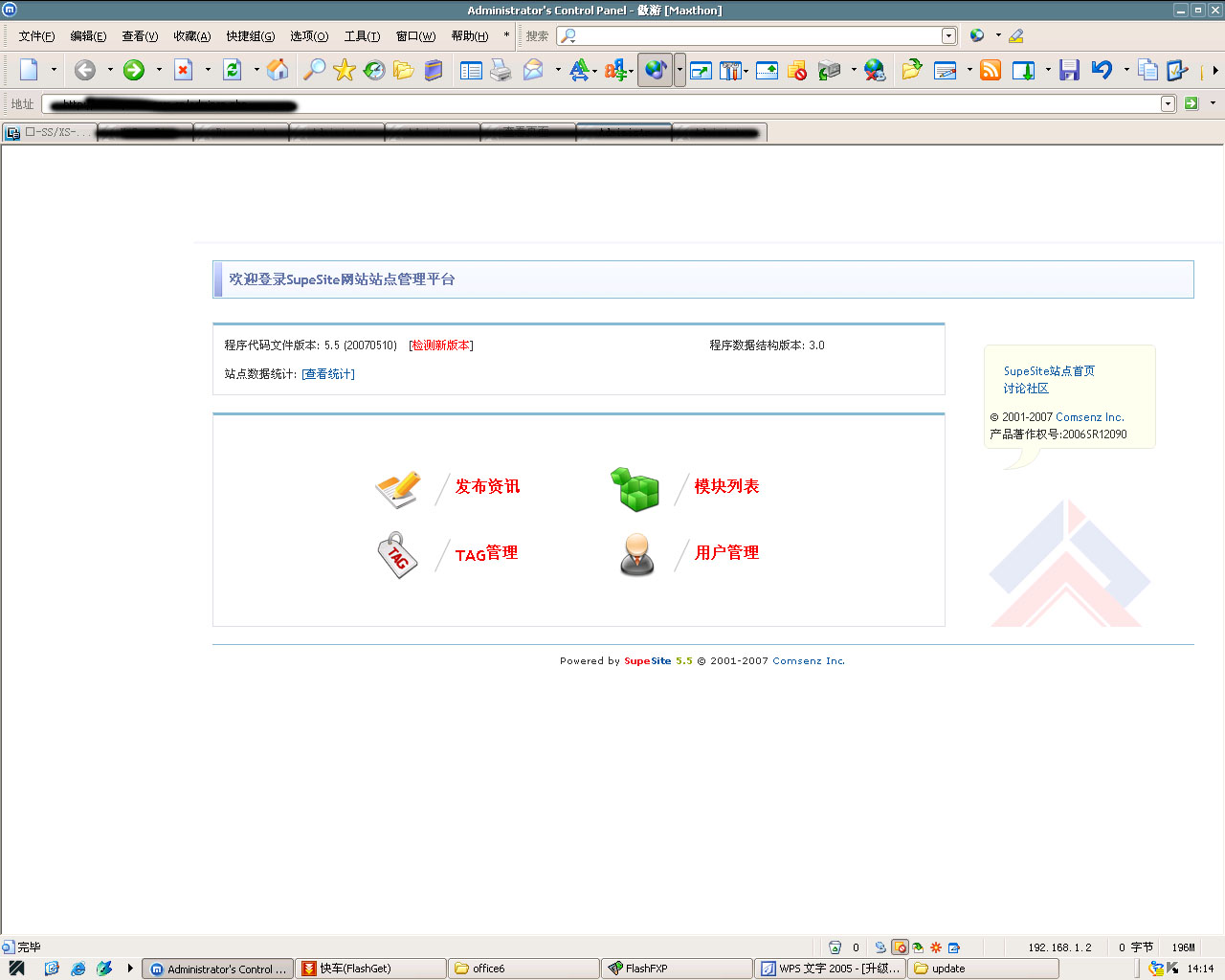The width and height of the screenshot is (1225, 980).
Task: Click the highlighter icon next to search box
Action: [1016, 36]
